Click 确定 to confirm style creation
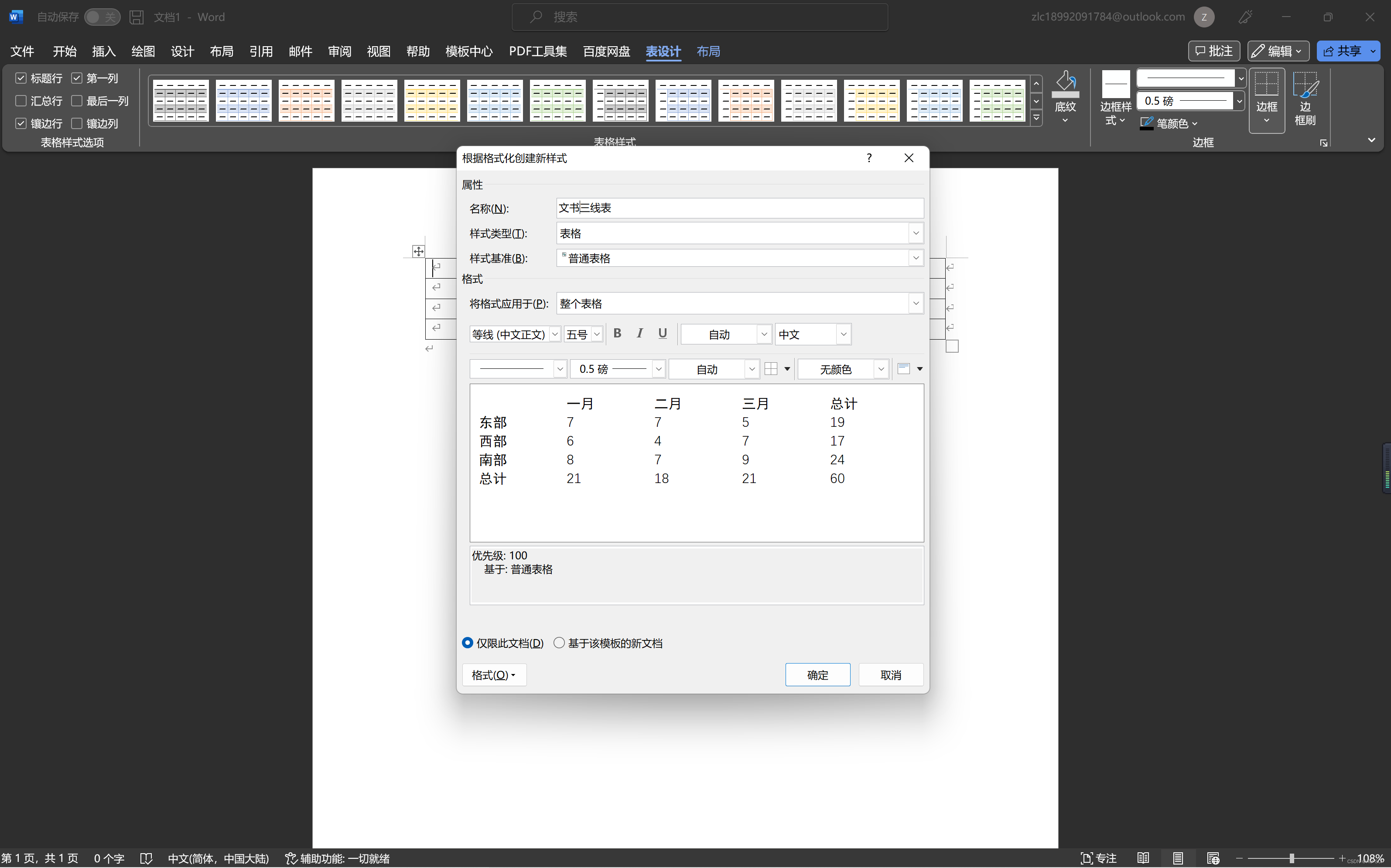Viewport: 1391px width, 868px height. coord(817,674)
